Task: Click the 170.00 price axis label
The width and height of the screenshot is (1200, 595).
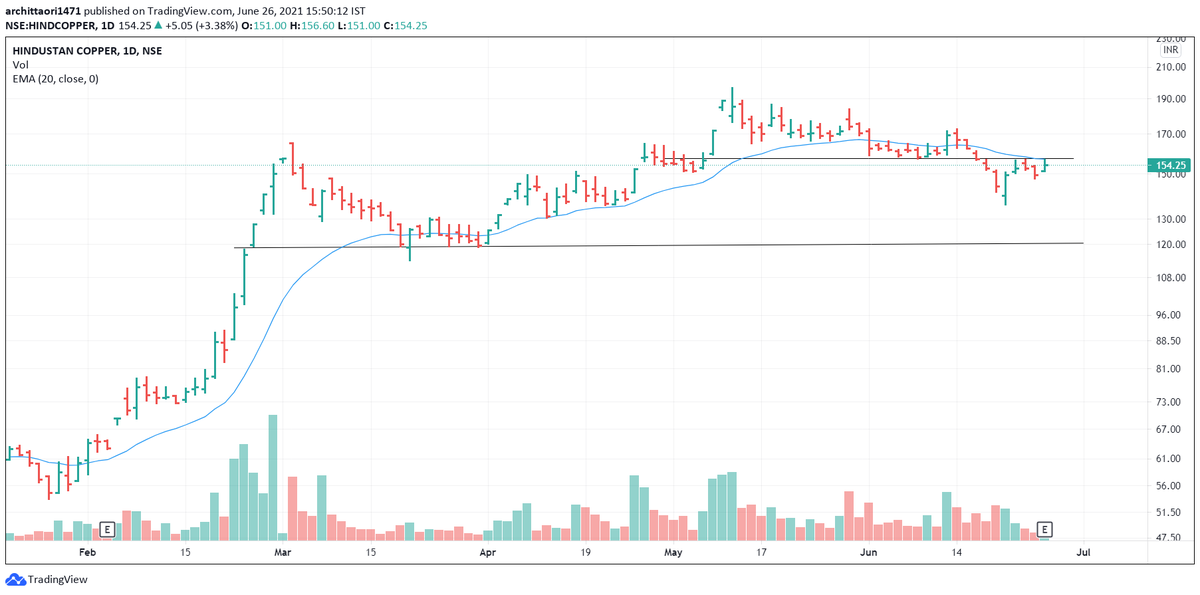Action: coord(1169,134)
